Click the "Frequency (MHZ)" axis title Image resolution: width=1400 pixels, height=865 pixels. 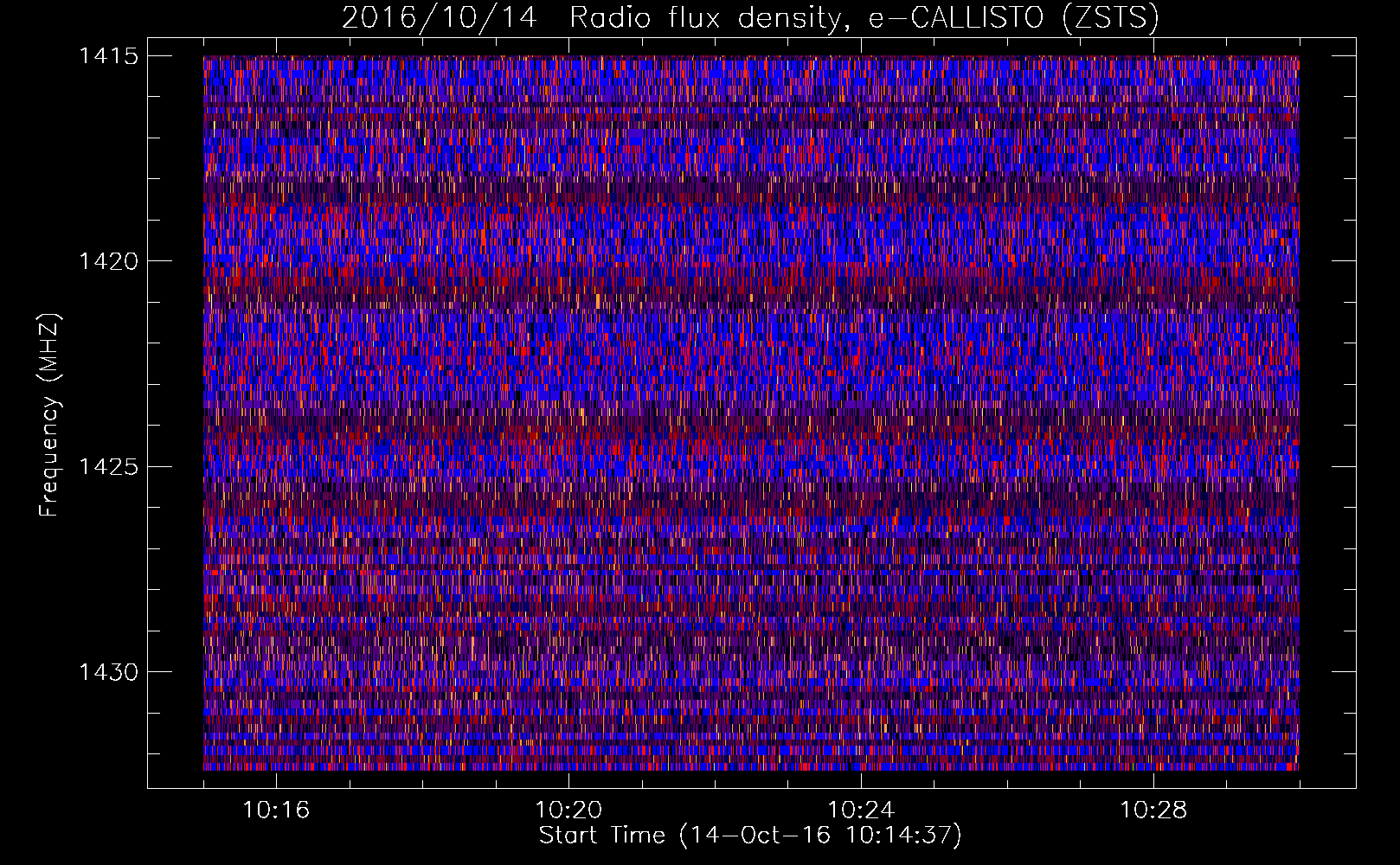click(49, 414)
